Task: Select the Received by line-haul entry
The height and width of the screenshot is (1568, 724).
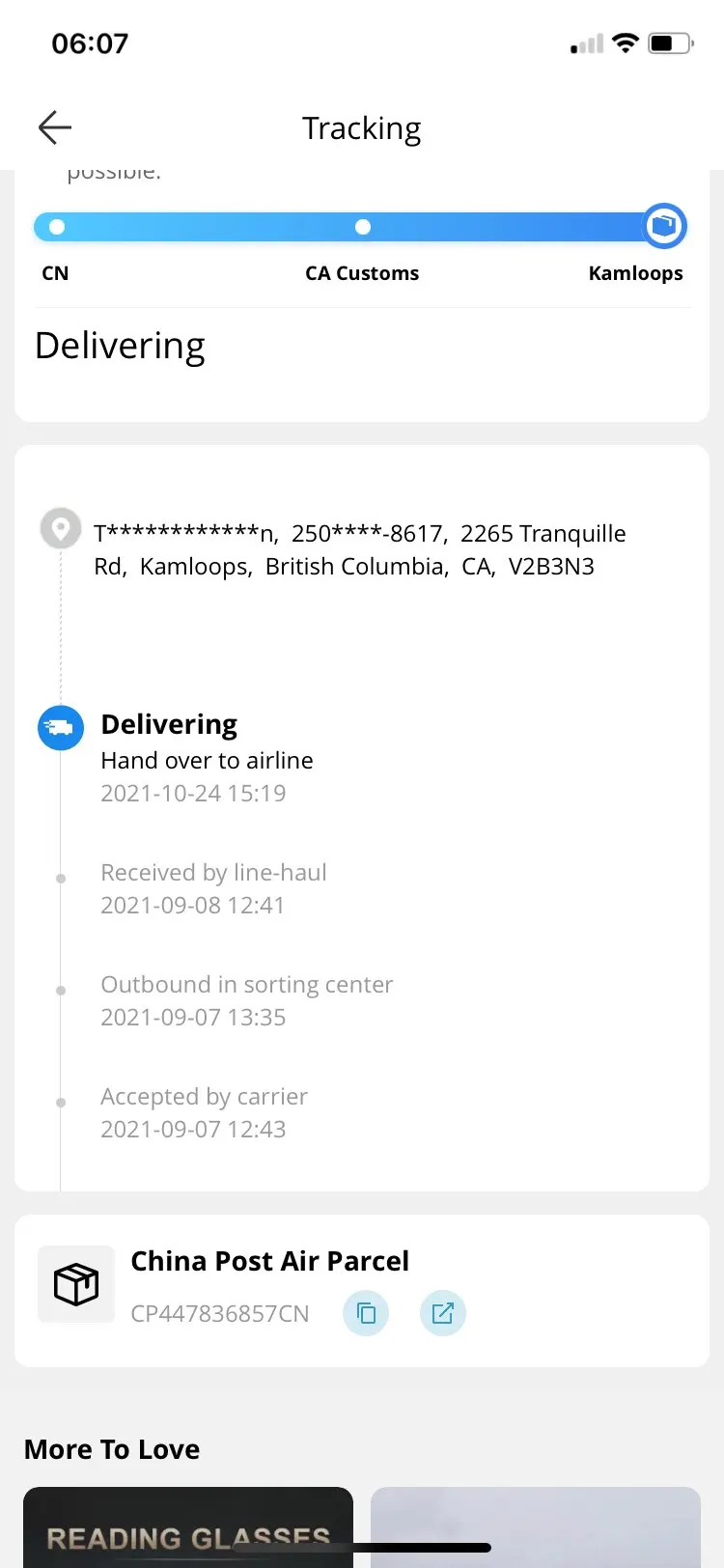Action: [x=213, y=873]
